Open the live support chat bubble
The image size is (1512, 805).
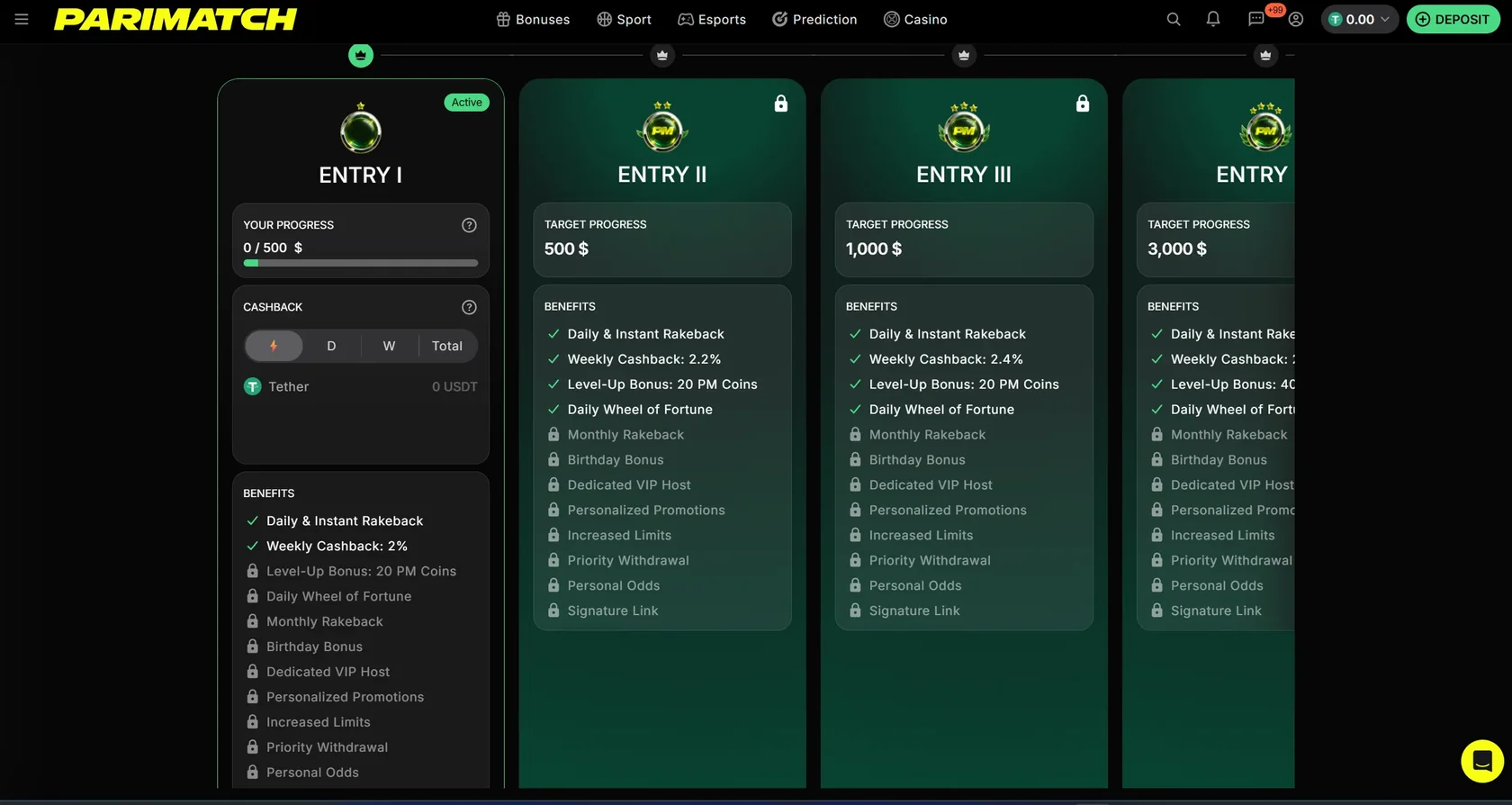pos(1482,761)
